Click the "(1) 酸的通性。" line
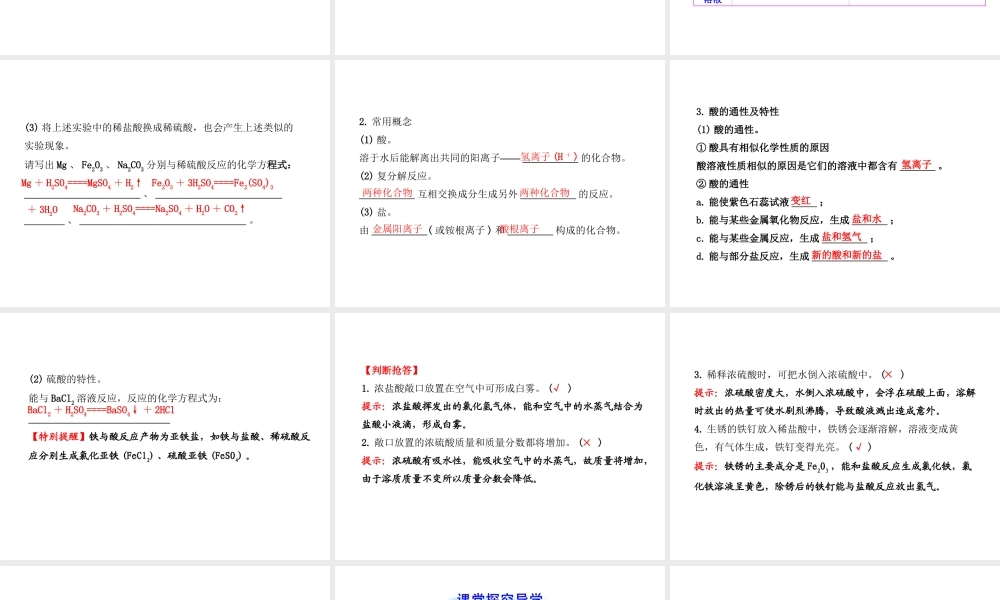The image size is (1000, 600). tap(728, 129)
